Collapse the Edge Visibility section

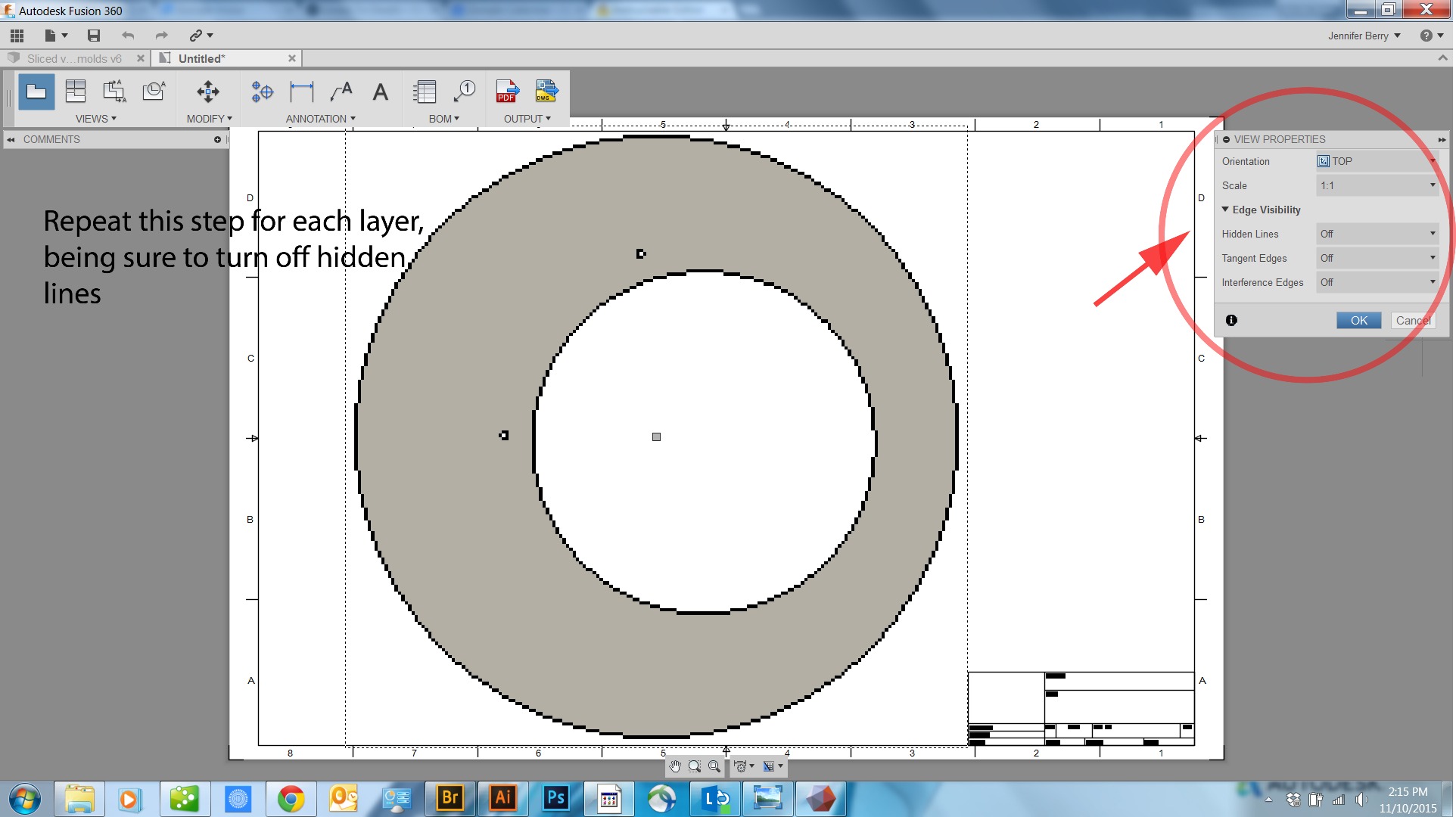click(1225, 210)
